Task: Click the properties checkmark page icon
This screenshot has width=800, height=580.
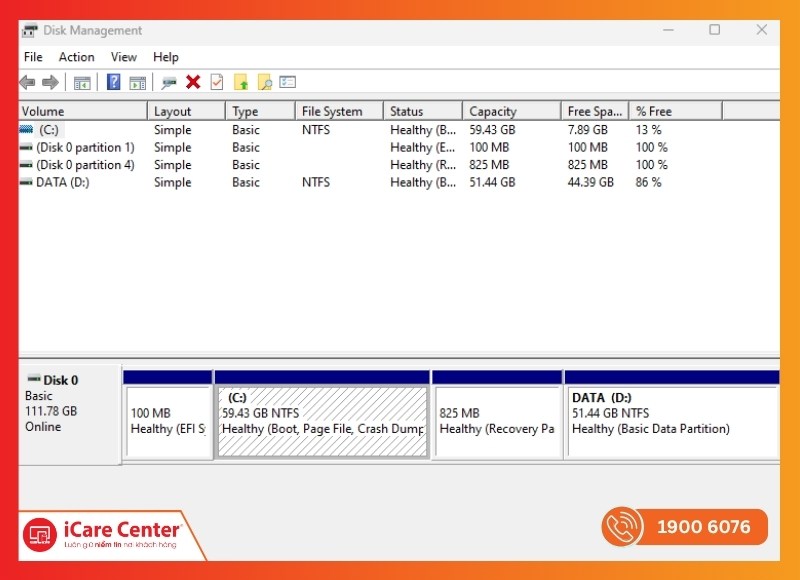Action: (x=217, y=82)
